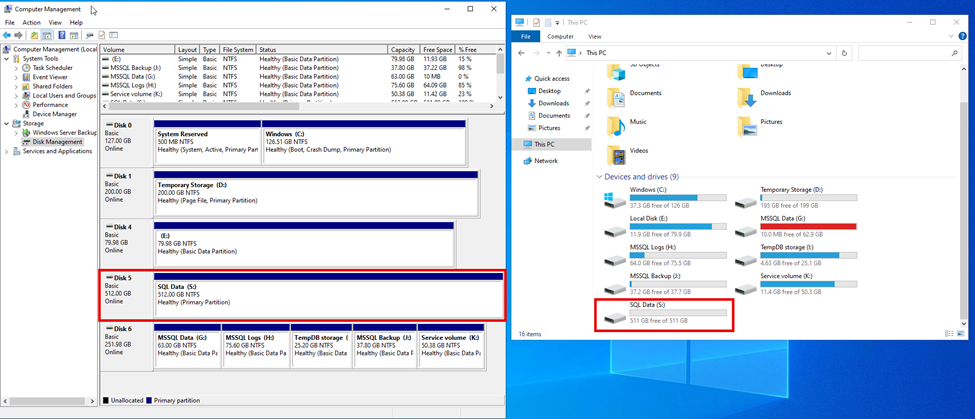Open the View menu in Computer Management

[55, 22]
